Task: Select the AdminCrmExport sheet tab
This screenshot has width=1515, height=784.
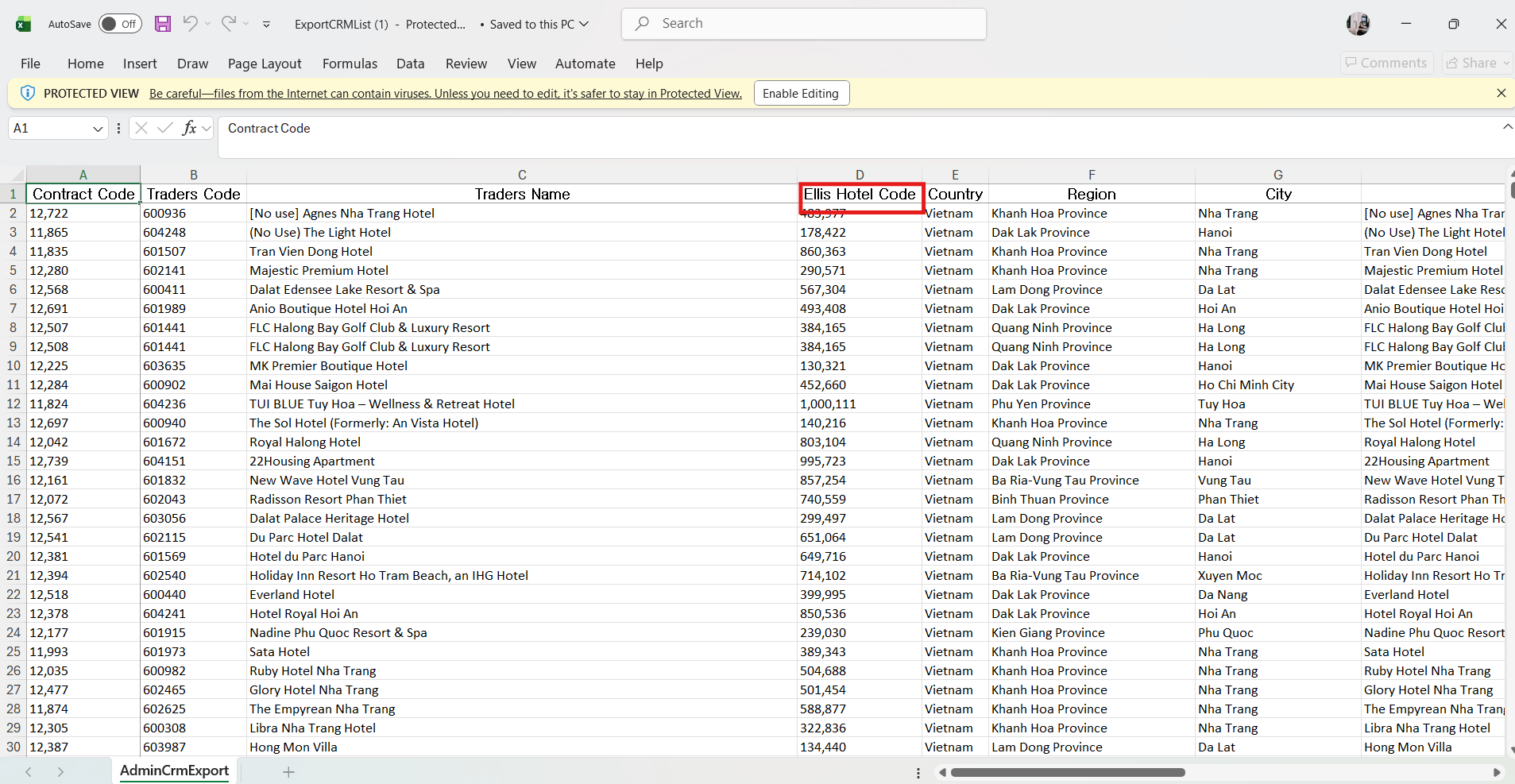Action: (174, 770)
